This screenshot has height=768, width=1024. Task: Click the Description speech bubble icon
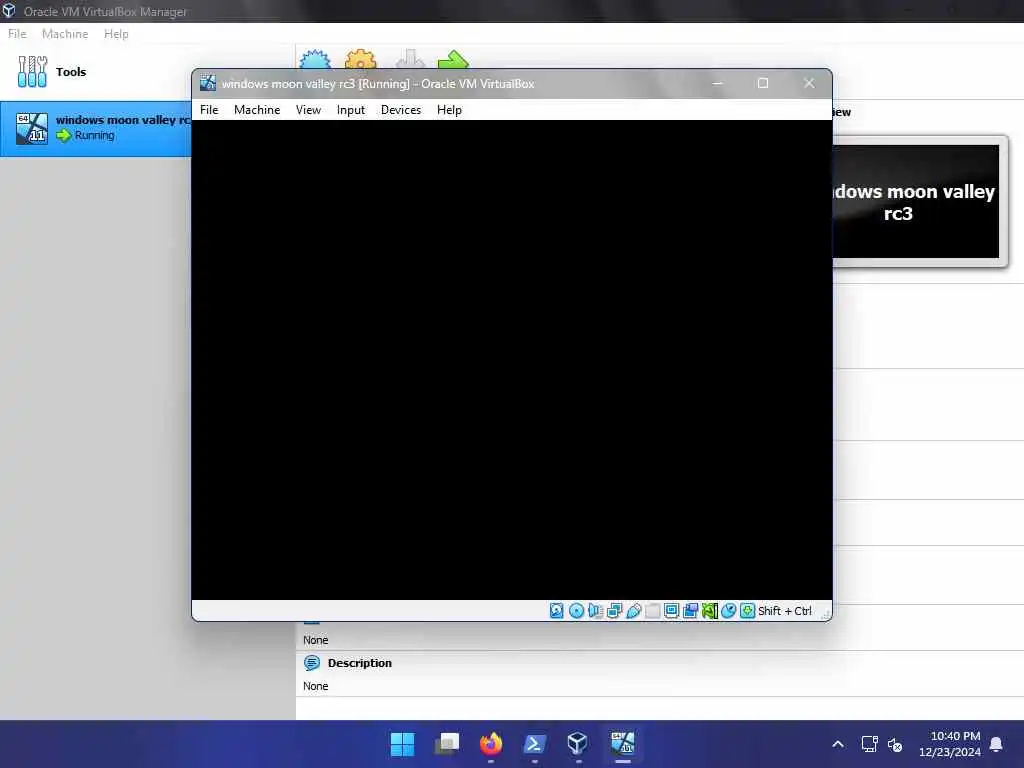pyautogui.click(x=312, y=663)
